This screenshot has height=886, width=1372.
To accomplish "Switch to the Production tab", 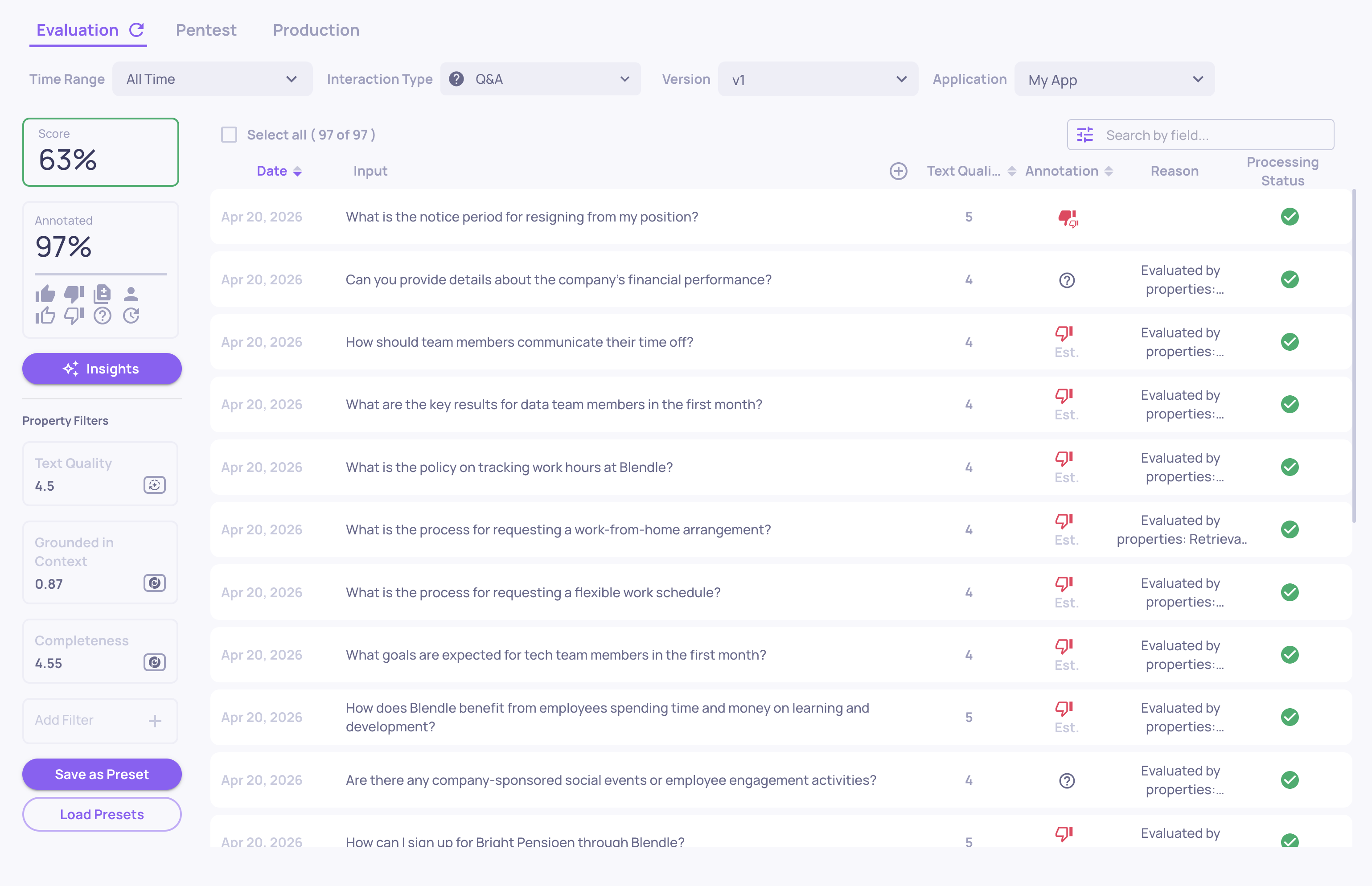I will click(x=316, y=30).
